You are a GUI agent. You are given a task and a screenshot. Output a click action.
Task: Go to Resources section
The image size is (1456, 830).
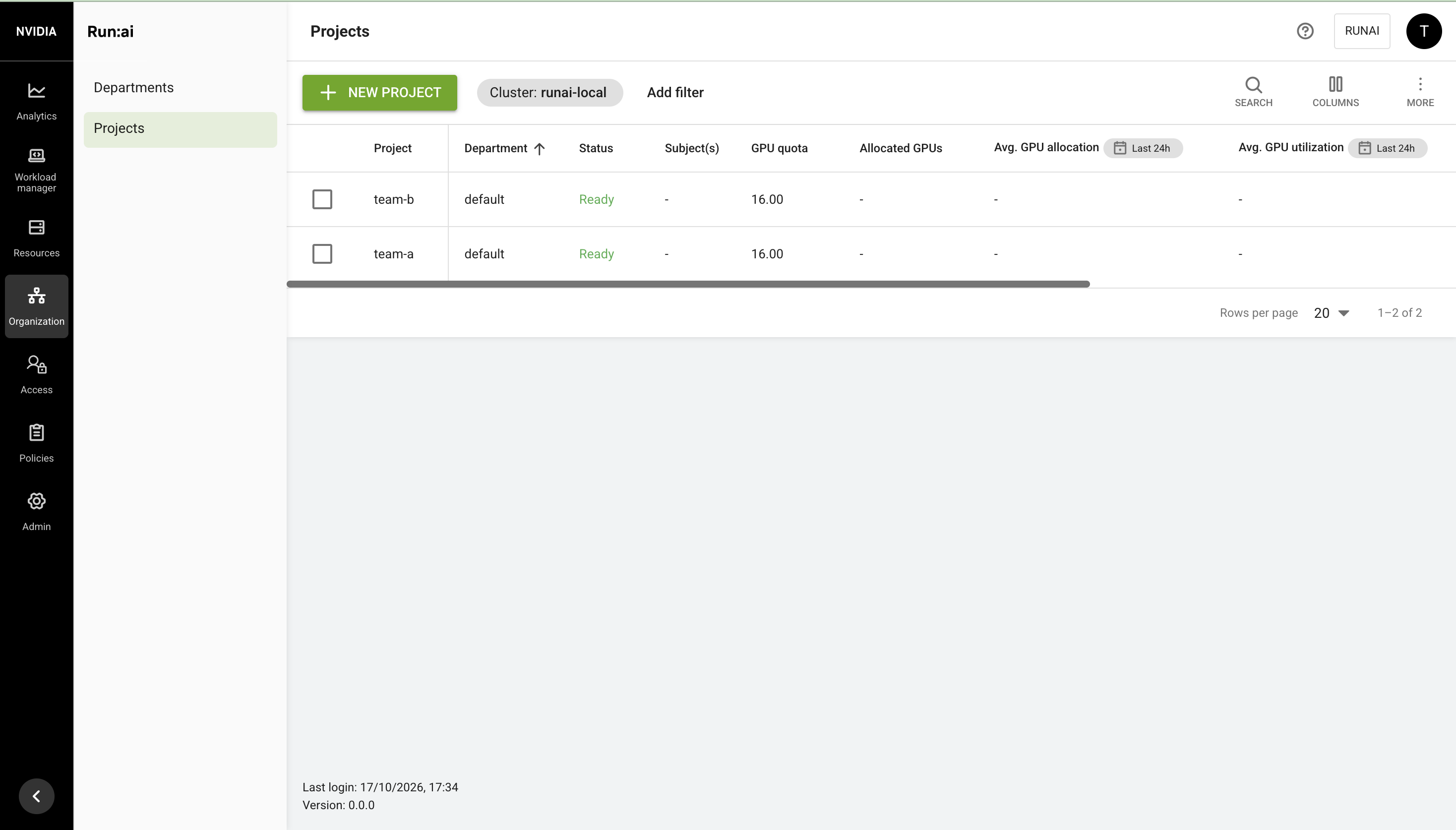point(37,238)
